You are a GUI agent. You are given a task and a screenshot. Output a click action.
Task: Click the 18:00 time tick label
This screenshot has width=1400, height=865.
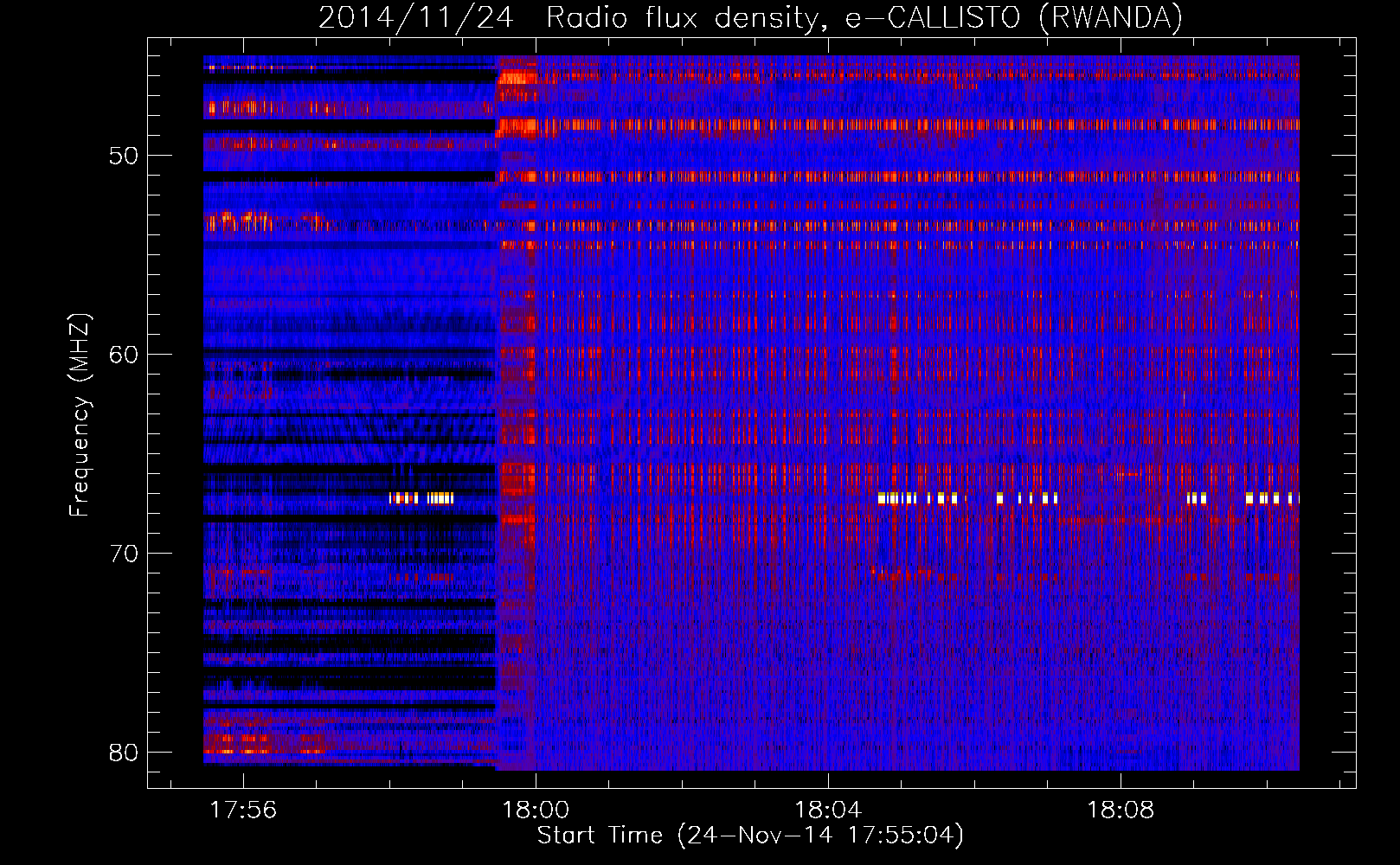(x=536, y=810)
